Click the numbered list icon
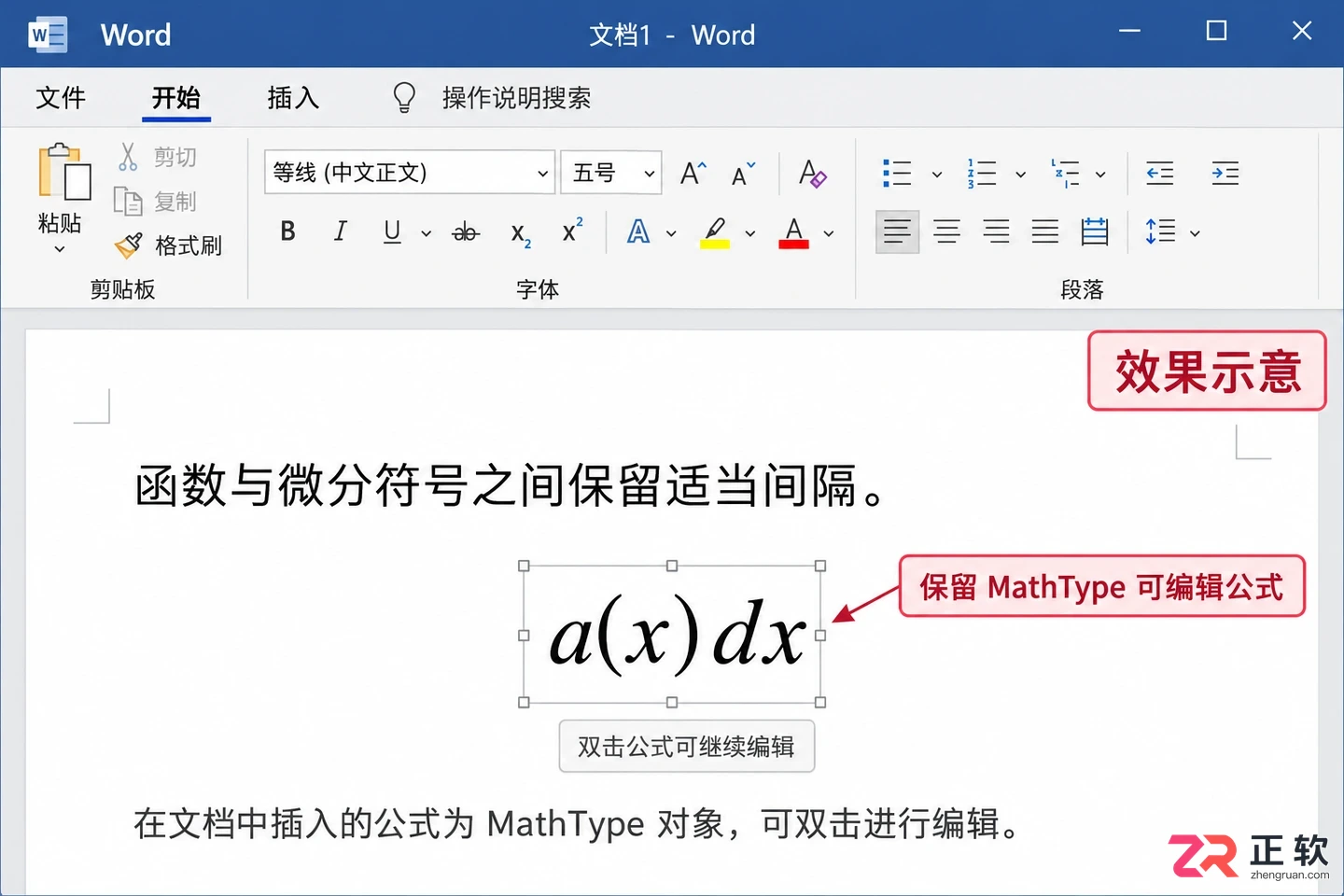 pos(981,174)
